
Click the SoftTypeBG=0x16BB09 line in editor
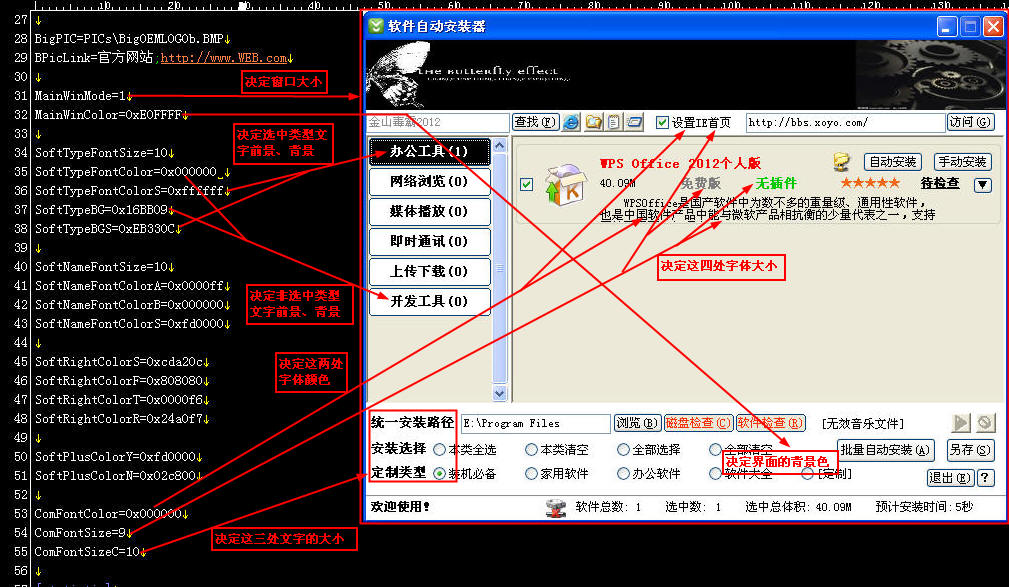104,210
